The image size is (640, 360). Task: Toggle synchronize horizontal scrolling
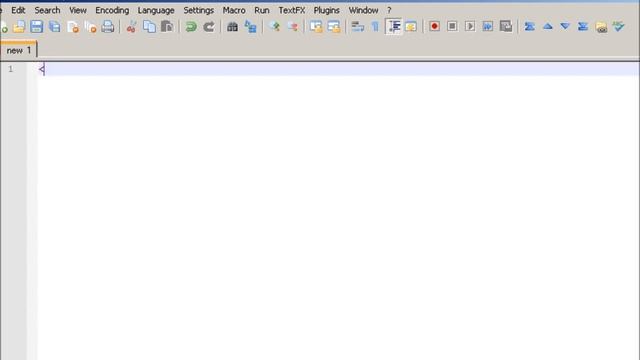pyautogui.click(x=334, y=27)
